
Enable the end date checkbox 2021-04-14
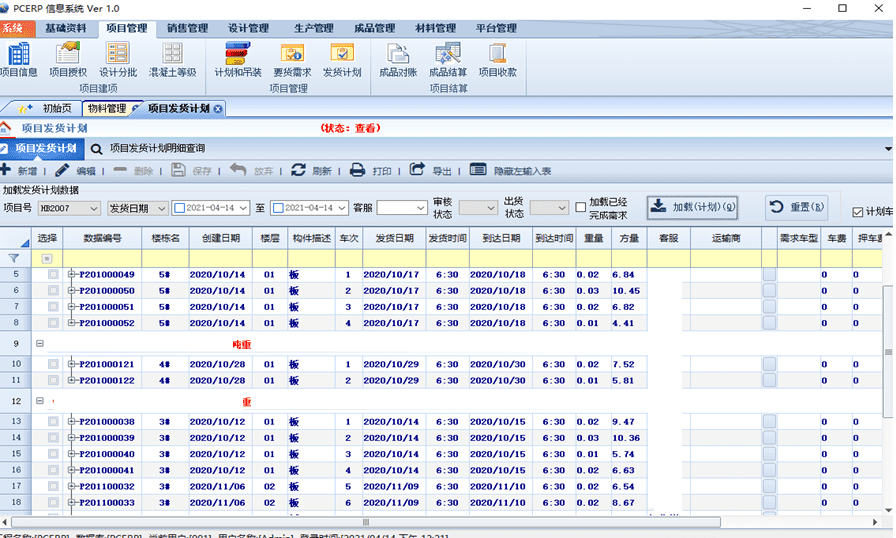tap(278, 208)
